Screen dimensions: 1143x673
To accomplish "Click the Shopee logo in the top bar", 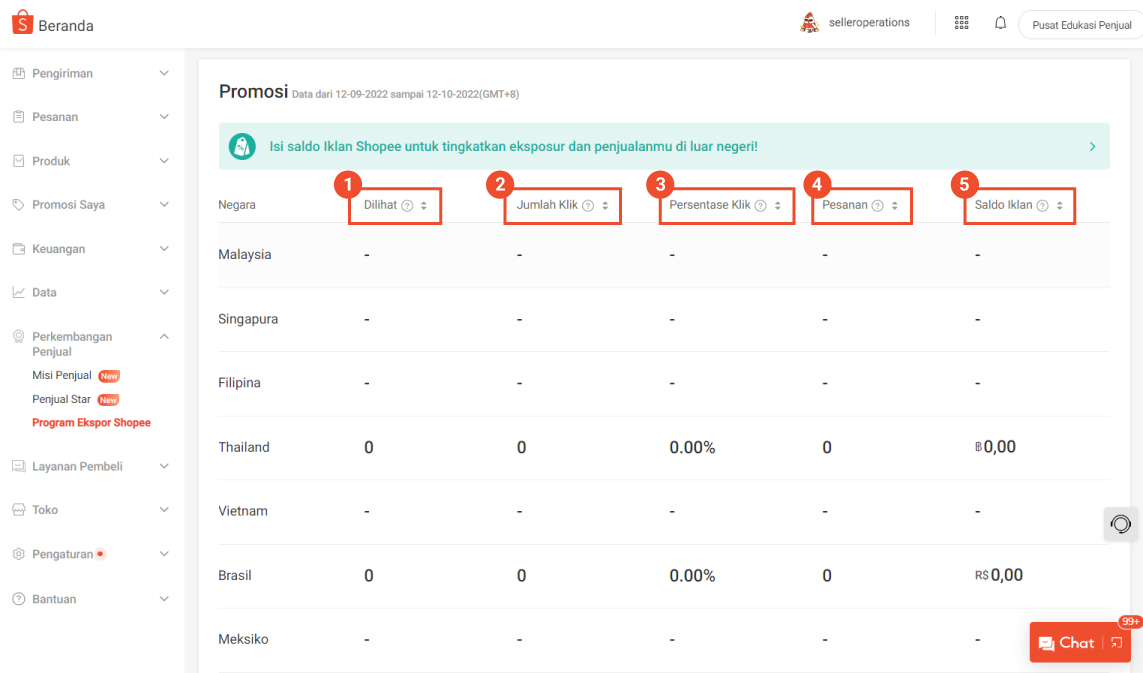I will (22, 21).
